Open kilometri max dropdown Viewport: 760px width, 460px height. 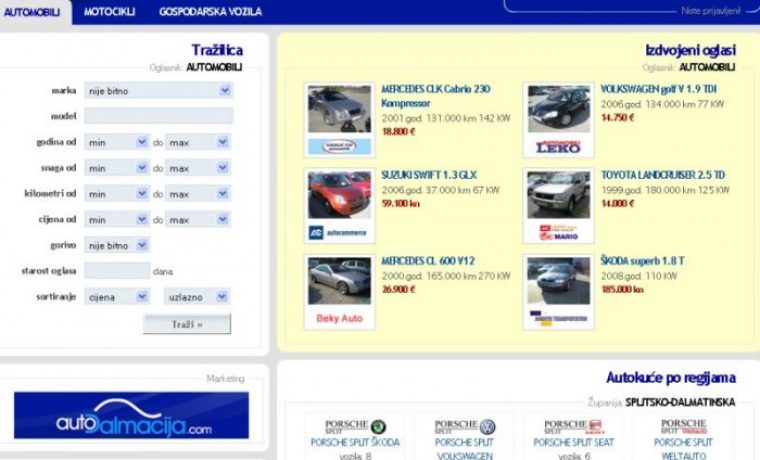coord(198,193)
